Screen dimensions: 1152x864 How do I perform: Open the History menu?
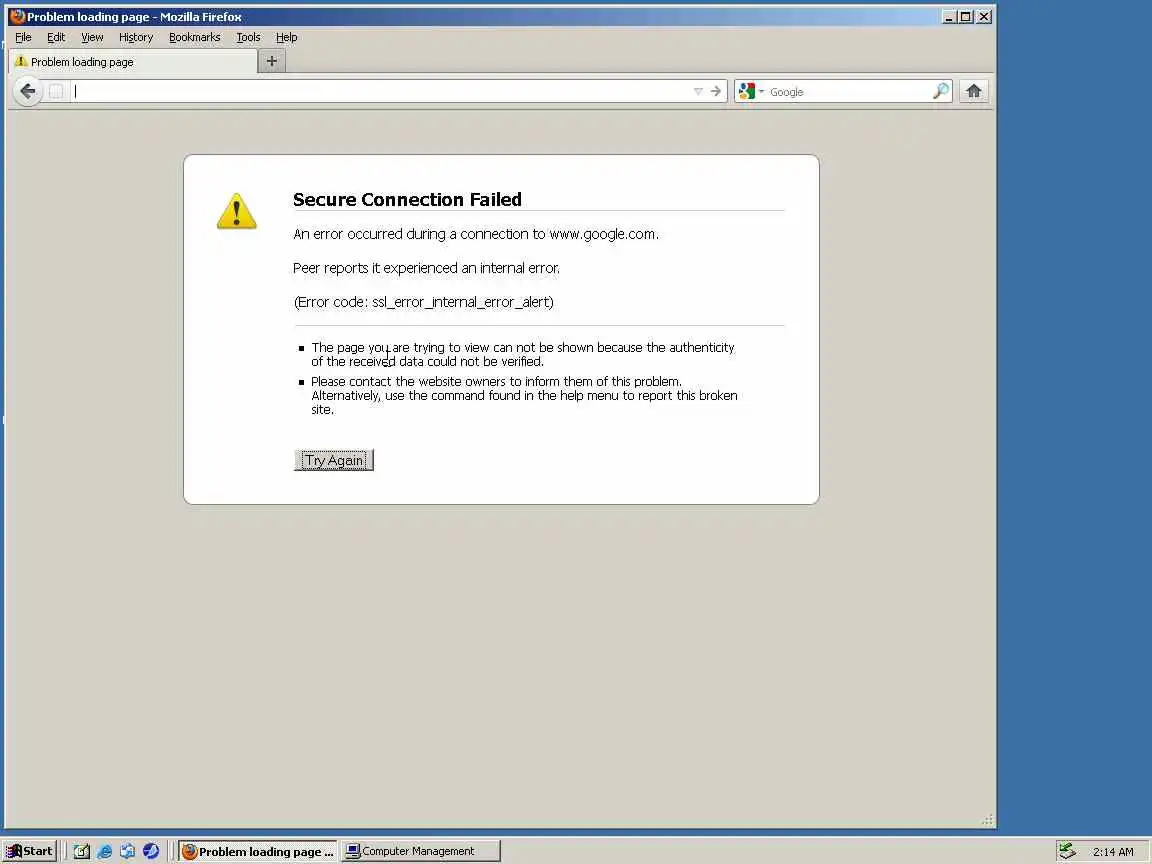(136, 37)
